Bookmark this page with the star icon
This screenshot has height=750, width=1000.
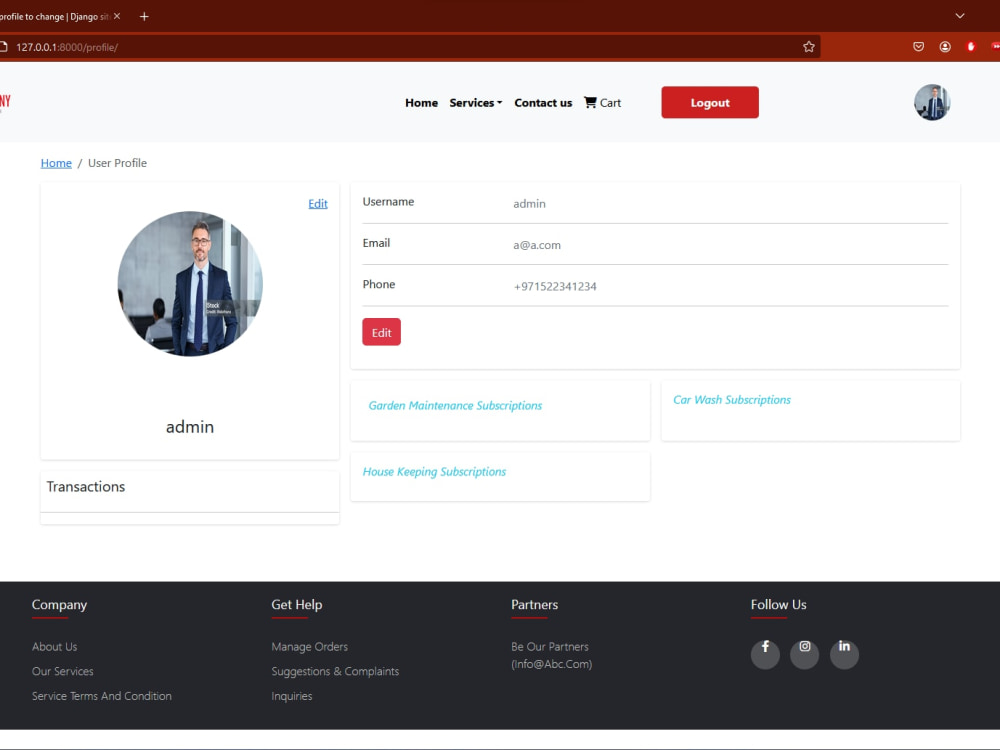[x=809, y=47]
